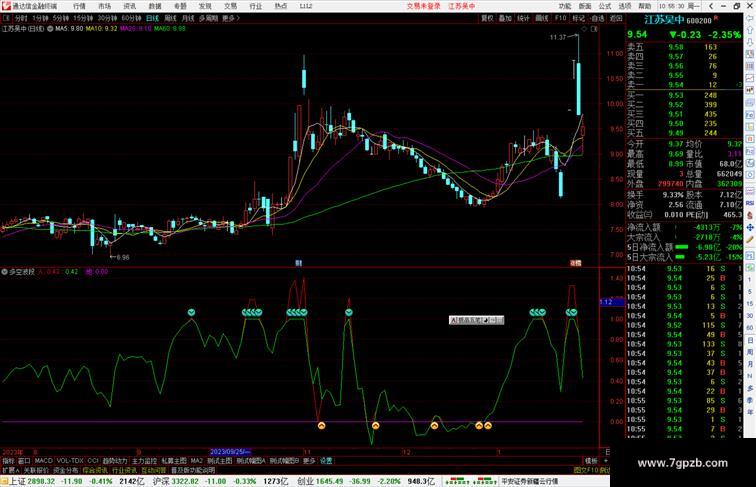The height and width of the screenshot is (487, 756).
Task: Open the 模板 template selector
Action: [x=591, y=461]
